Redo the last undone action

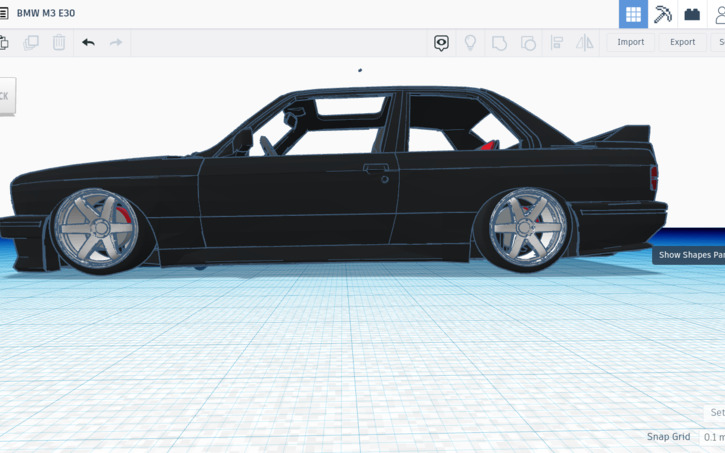116,43
